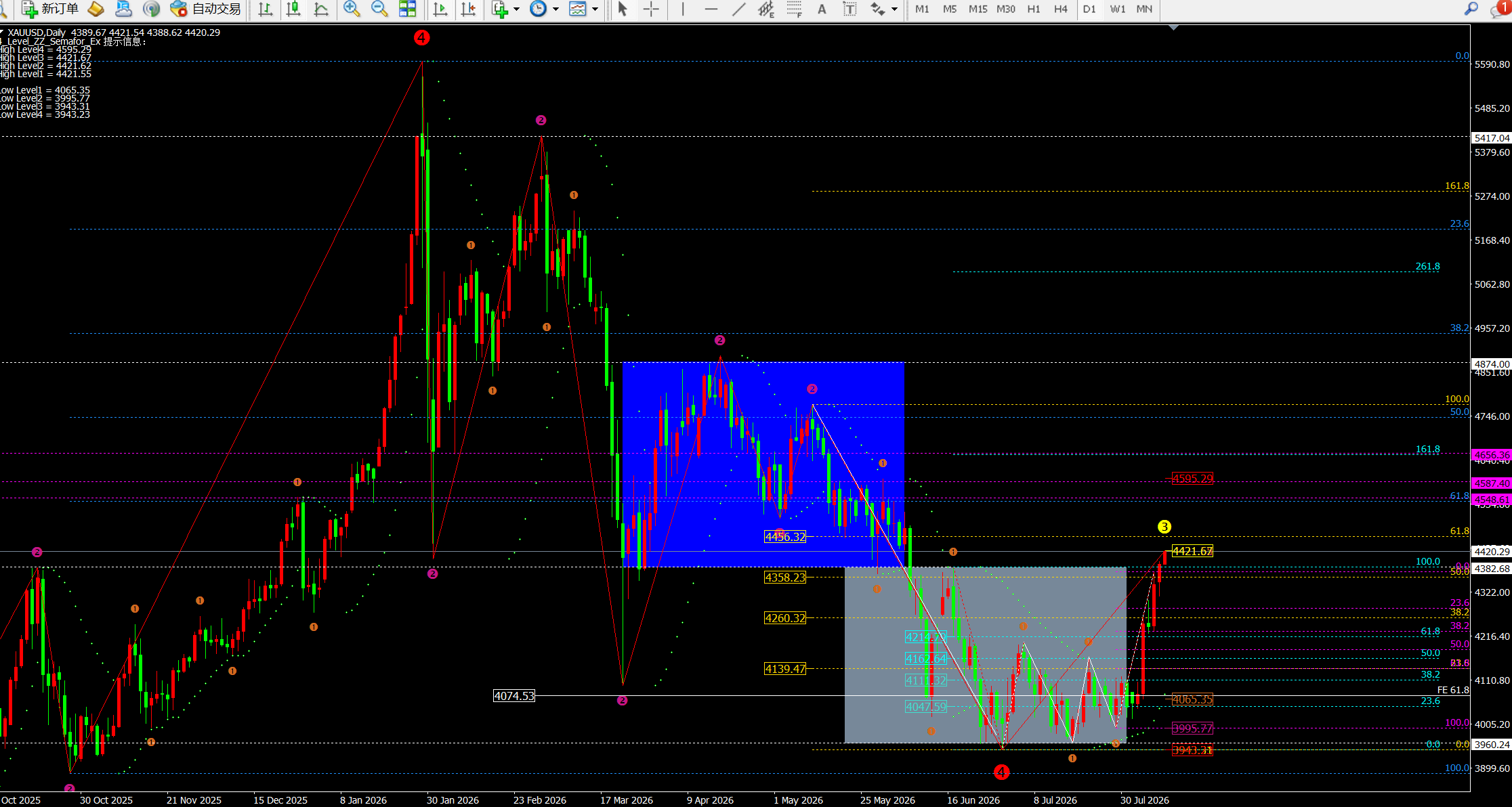Switch to M30 timeframe
The width and height of the screenshot is (1512, 807).
tap(1006, 9)
